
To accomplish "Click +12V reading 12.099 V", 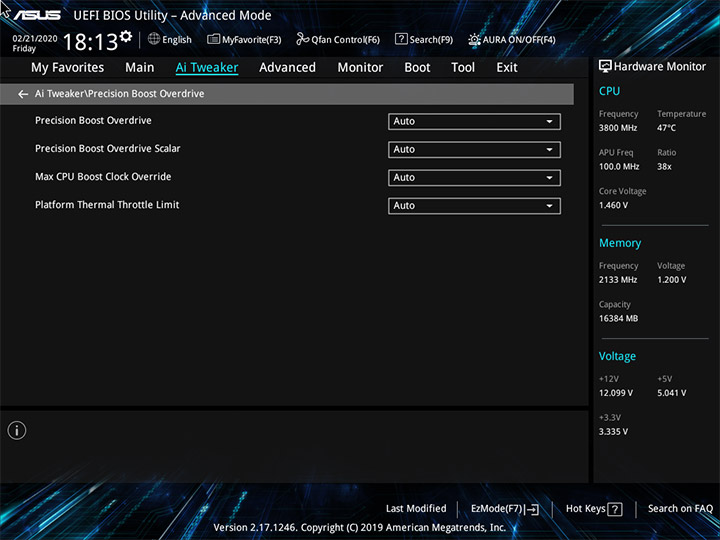I will click(616, 393).
